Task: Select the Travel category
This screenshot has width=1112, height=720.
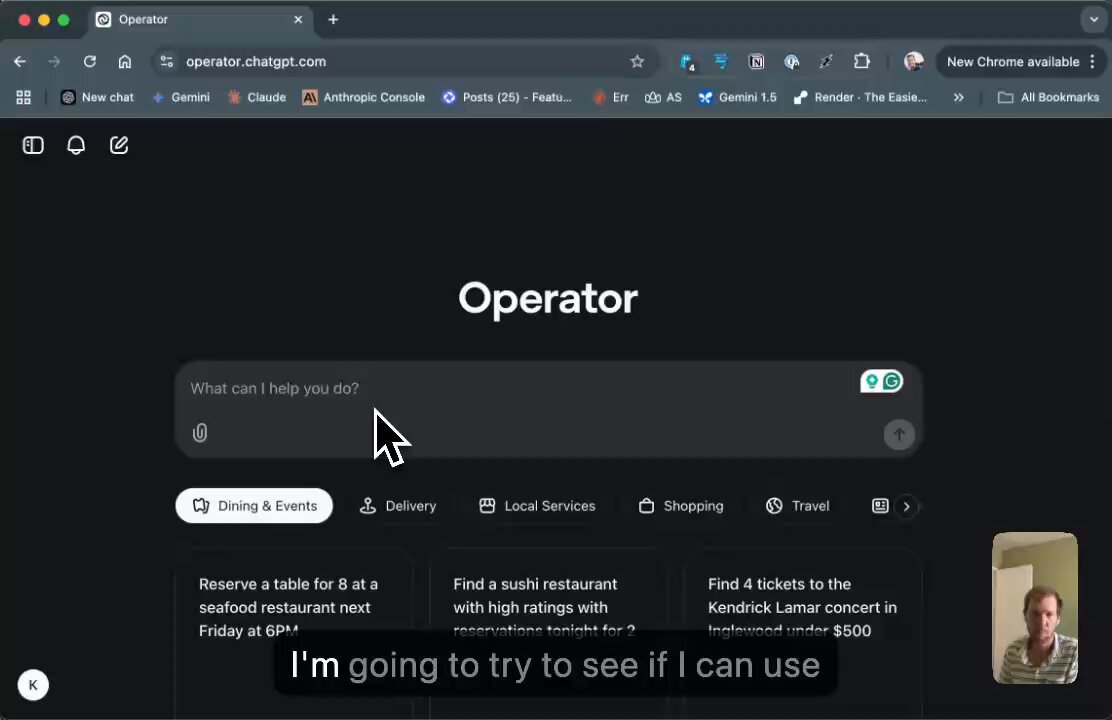Action: 797,506
